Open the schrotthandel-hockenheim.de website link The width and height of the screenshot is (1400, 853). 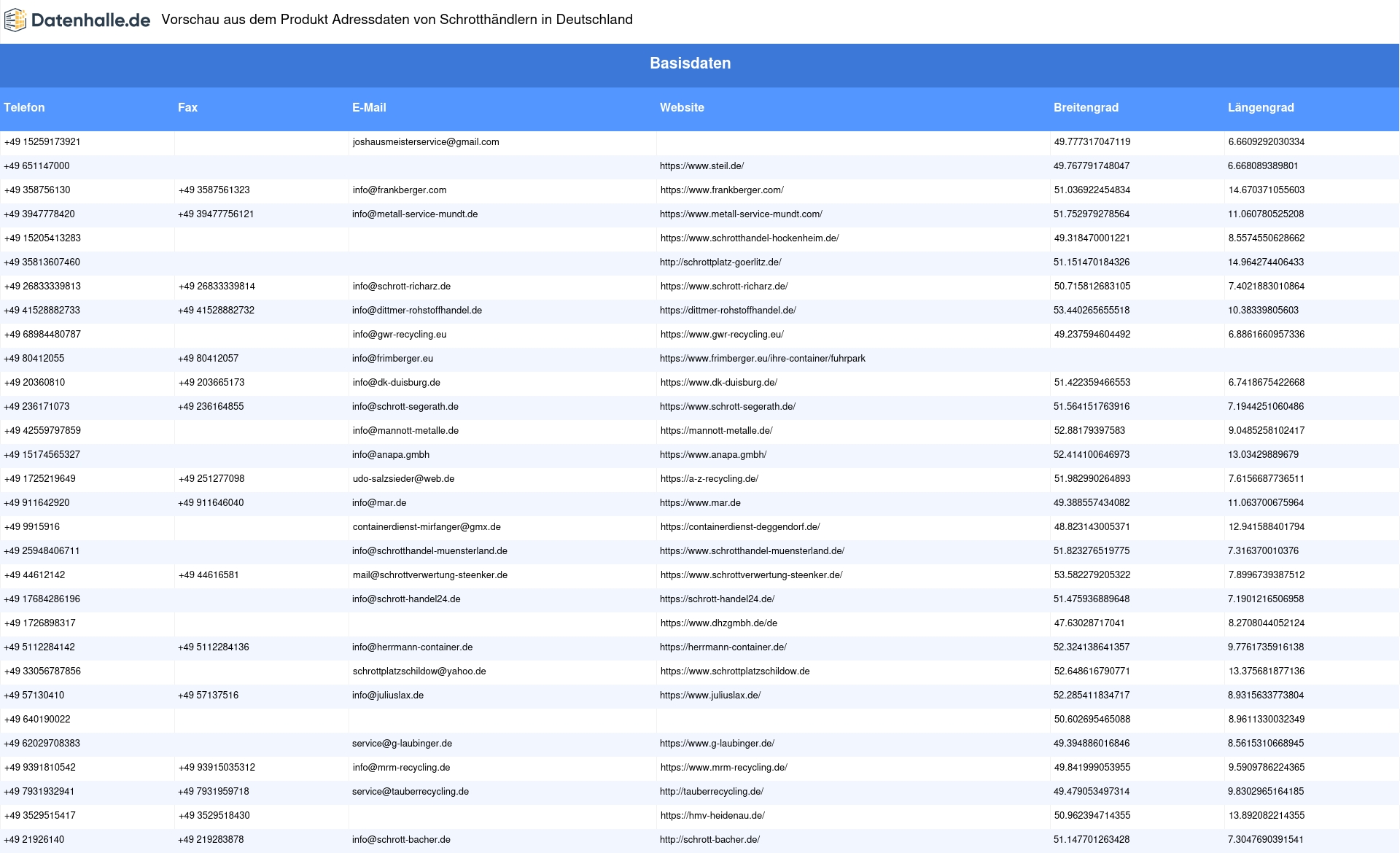[x=750, y=238]
